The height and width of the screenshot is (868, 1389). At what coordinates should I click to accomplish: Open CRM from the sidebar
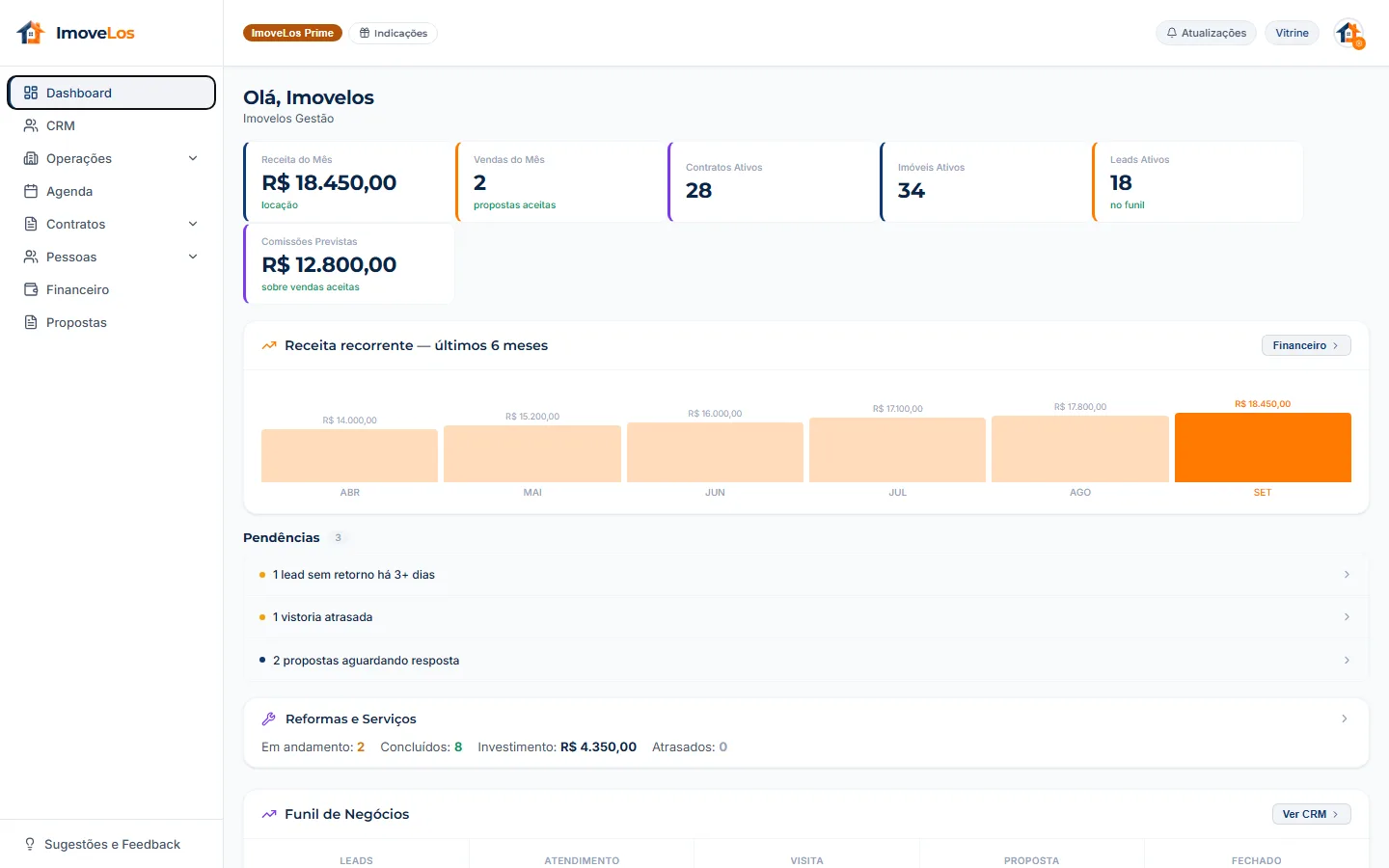(111, 125)
